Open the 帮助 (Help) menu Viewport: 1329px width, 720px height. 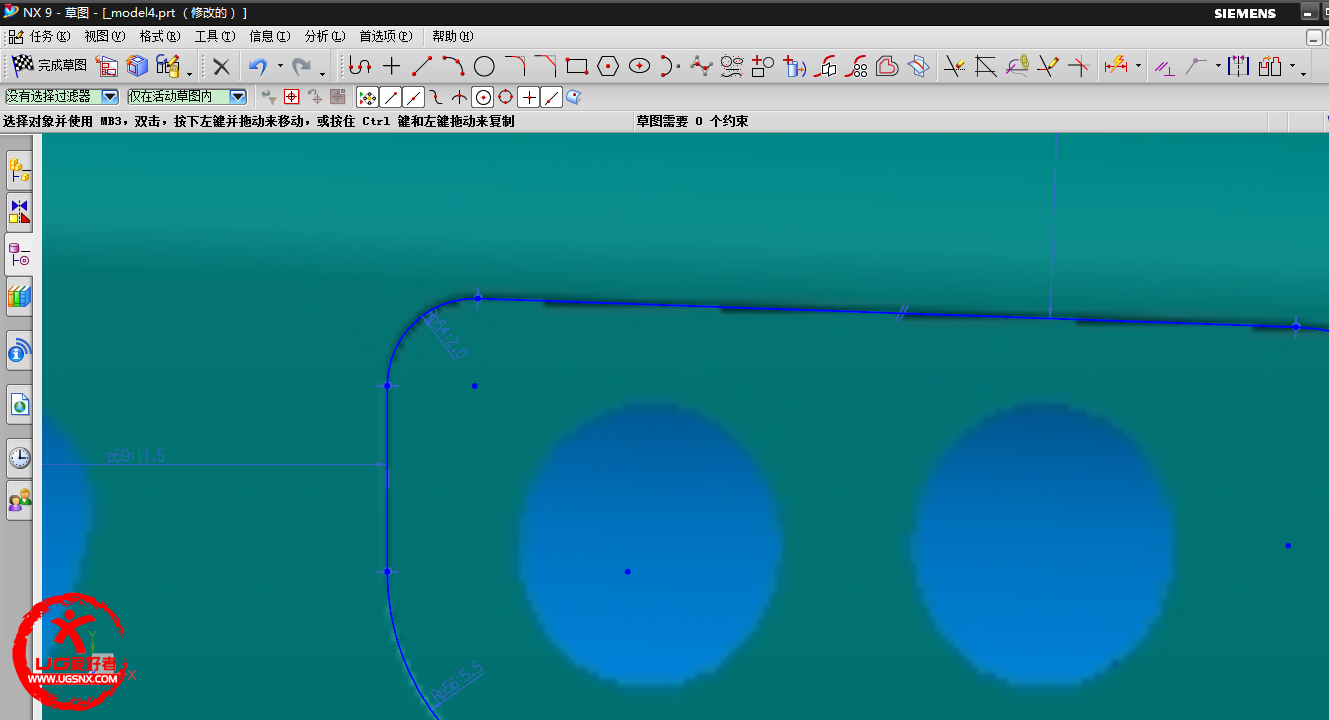pyautogui.click(x=453, y=36)
